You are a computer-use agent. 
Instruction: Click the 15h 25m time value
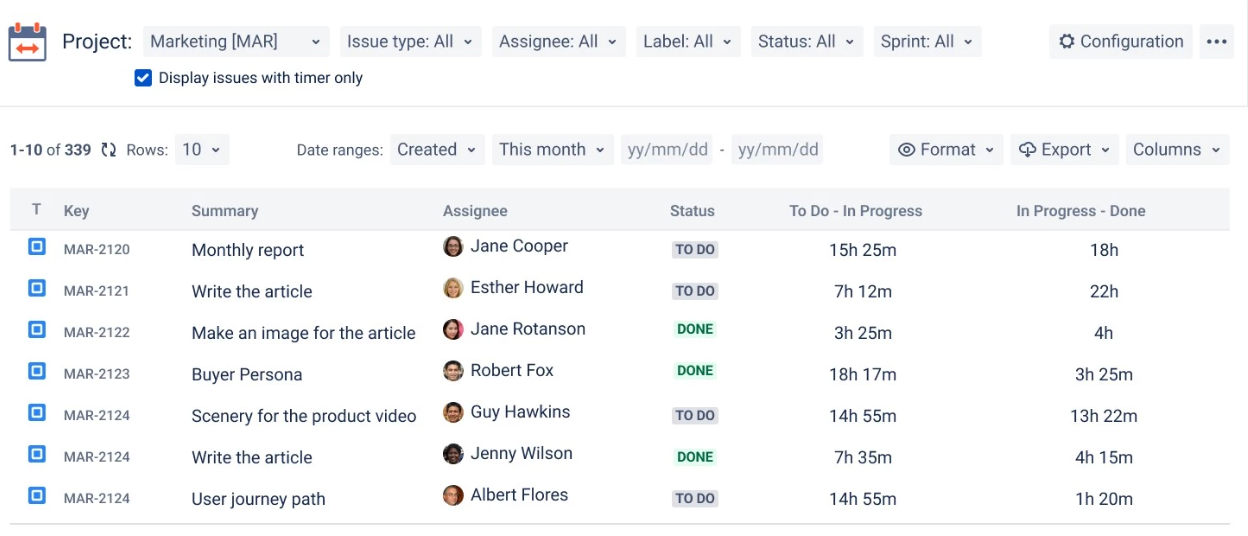863,250
